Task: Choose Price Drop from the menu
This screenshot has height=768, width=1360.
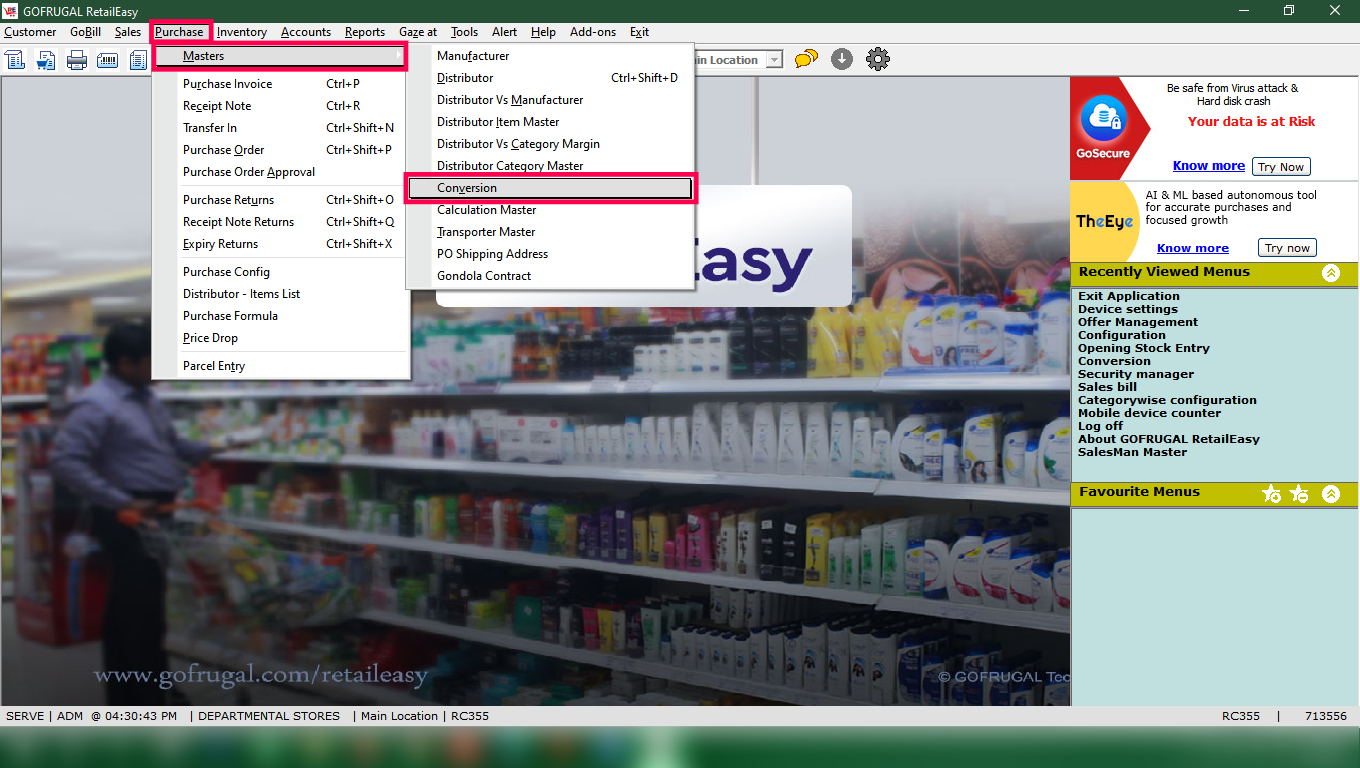Action: coord(281,338)
